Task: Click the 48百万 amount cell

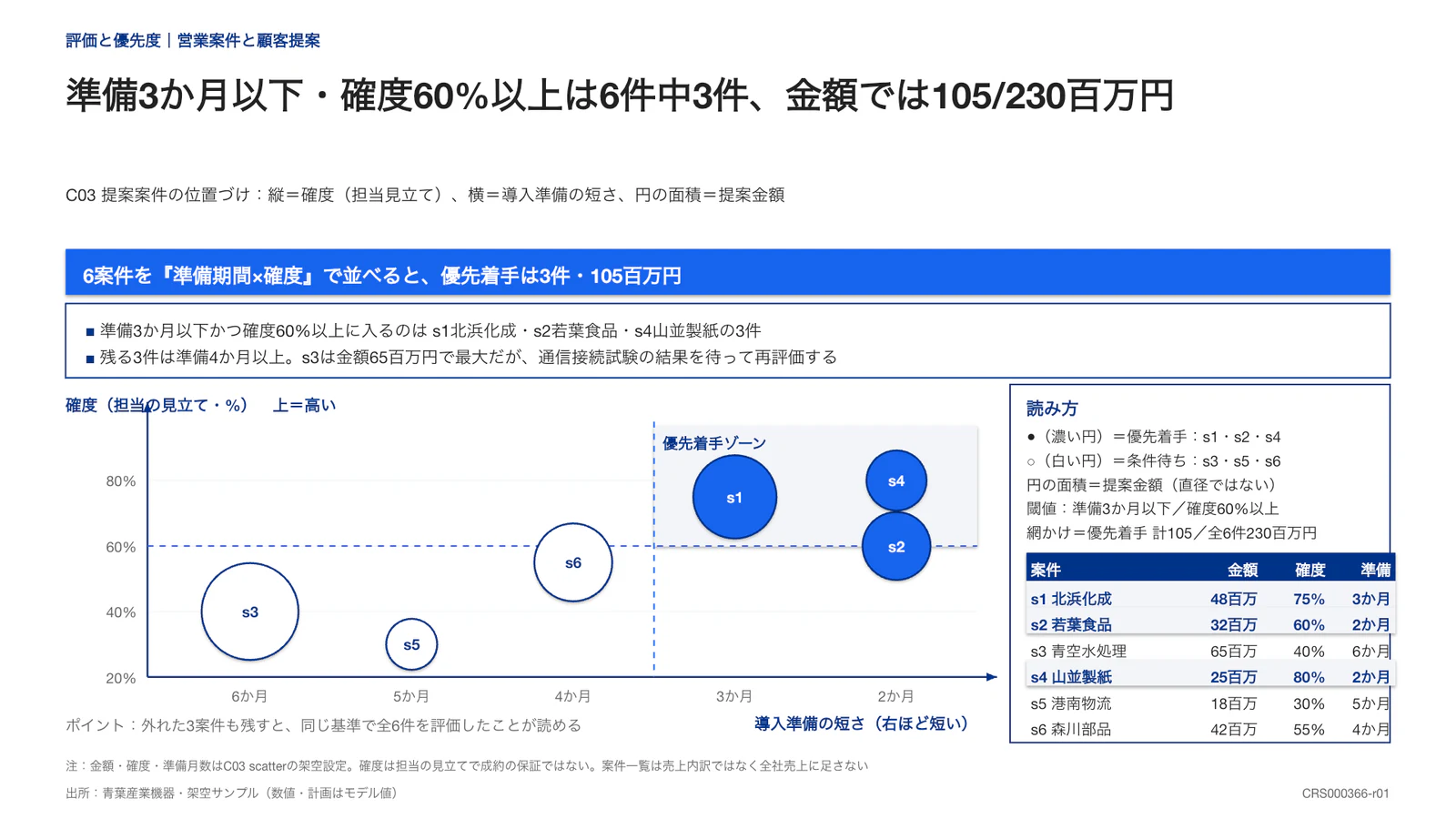Action: (x=1233, y=599)
